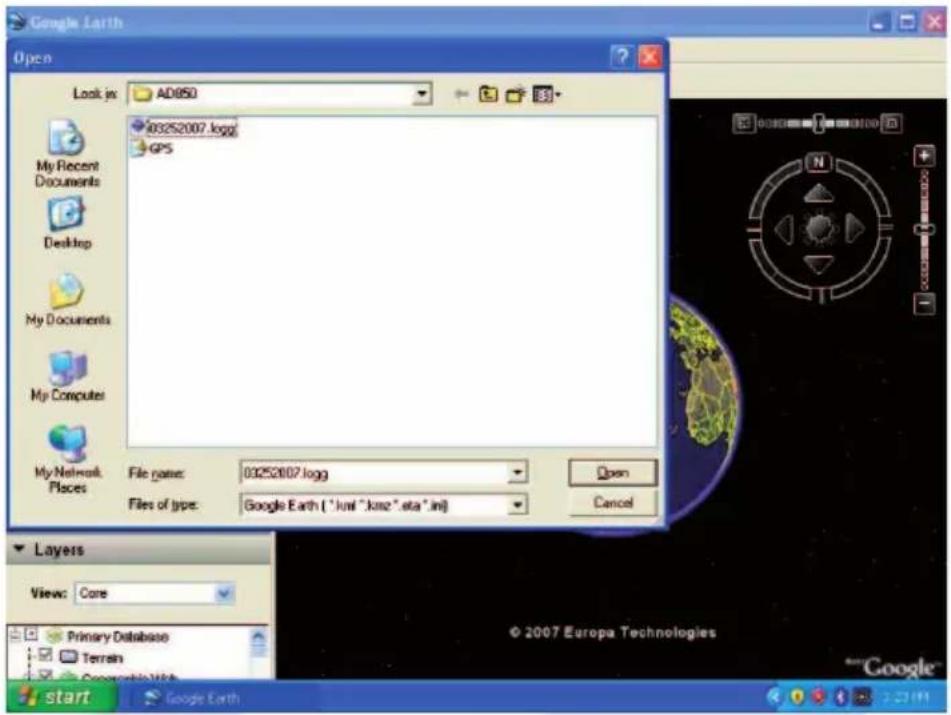Click the system tray clock
Image resolution: width=951 pixels, height=715 pixels.
906,698
